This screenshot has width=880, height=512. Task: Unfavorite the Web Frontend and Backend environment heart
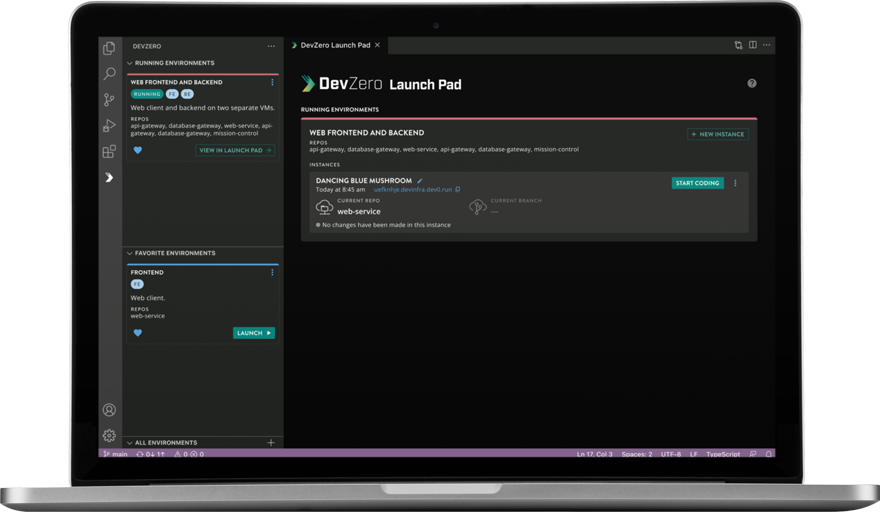click(138, 150)
